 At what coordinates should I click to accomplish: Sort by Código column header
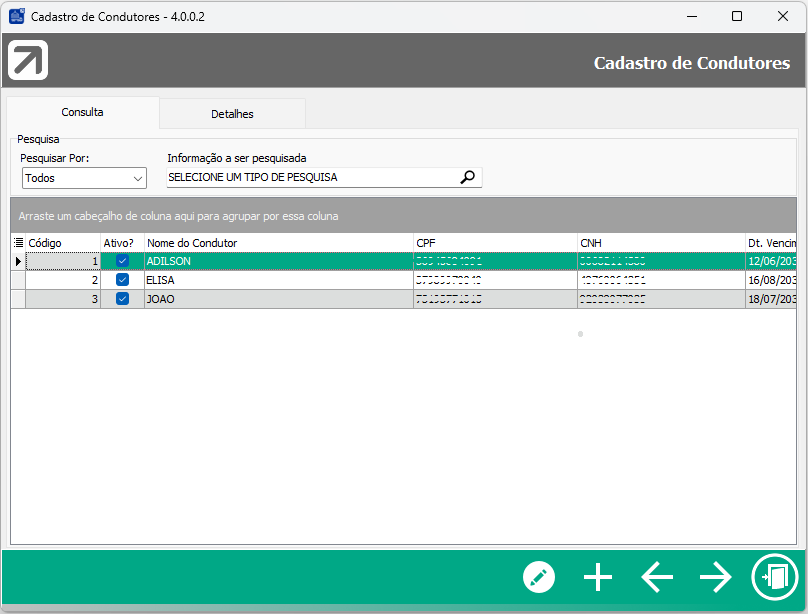click(62, 243)
